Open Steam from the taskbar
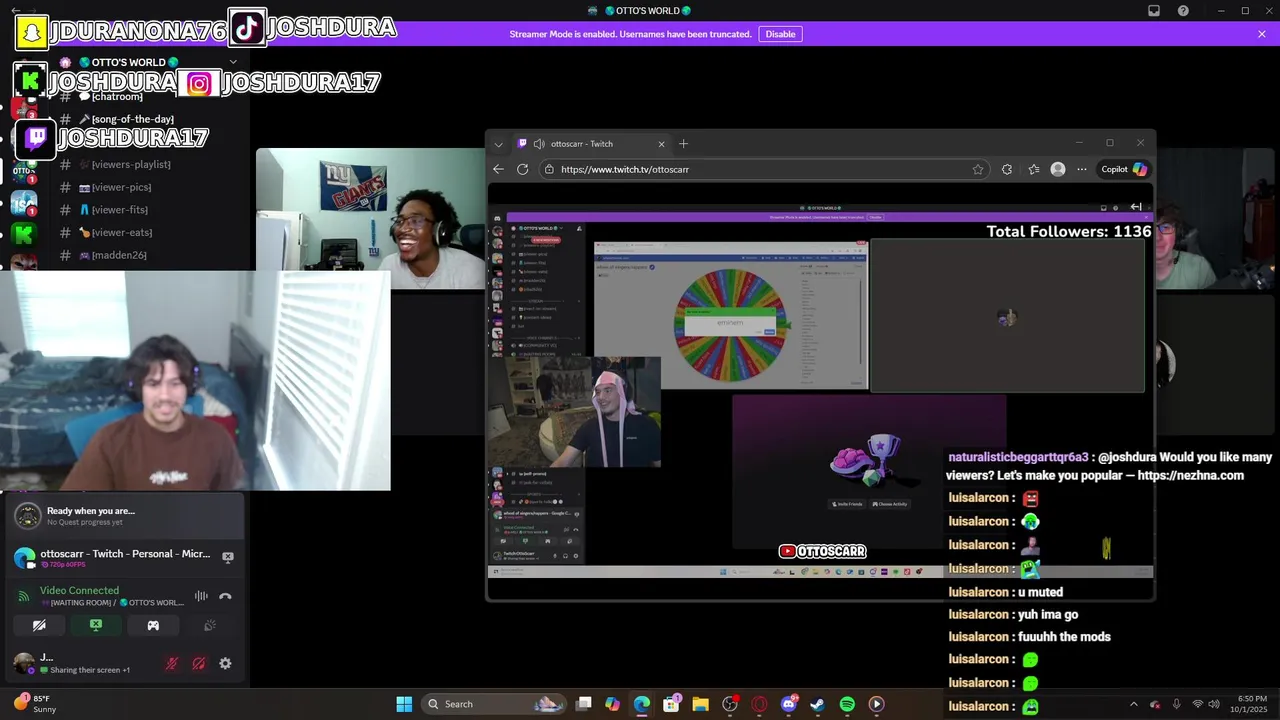The height and width of the screenshot is (720, 1280). [817, 704]
